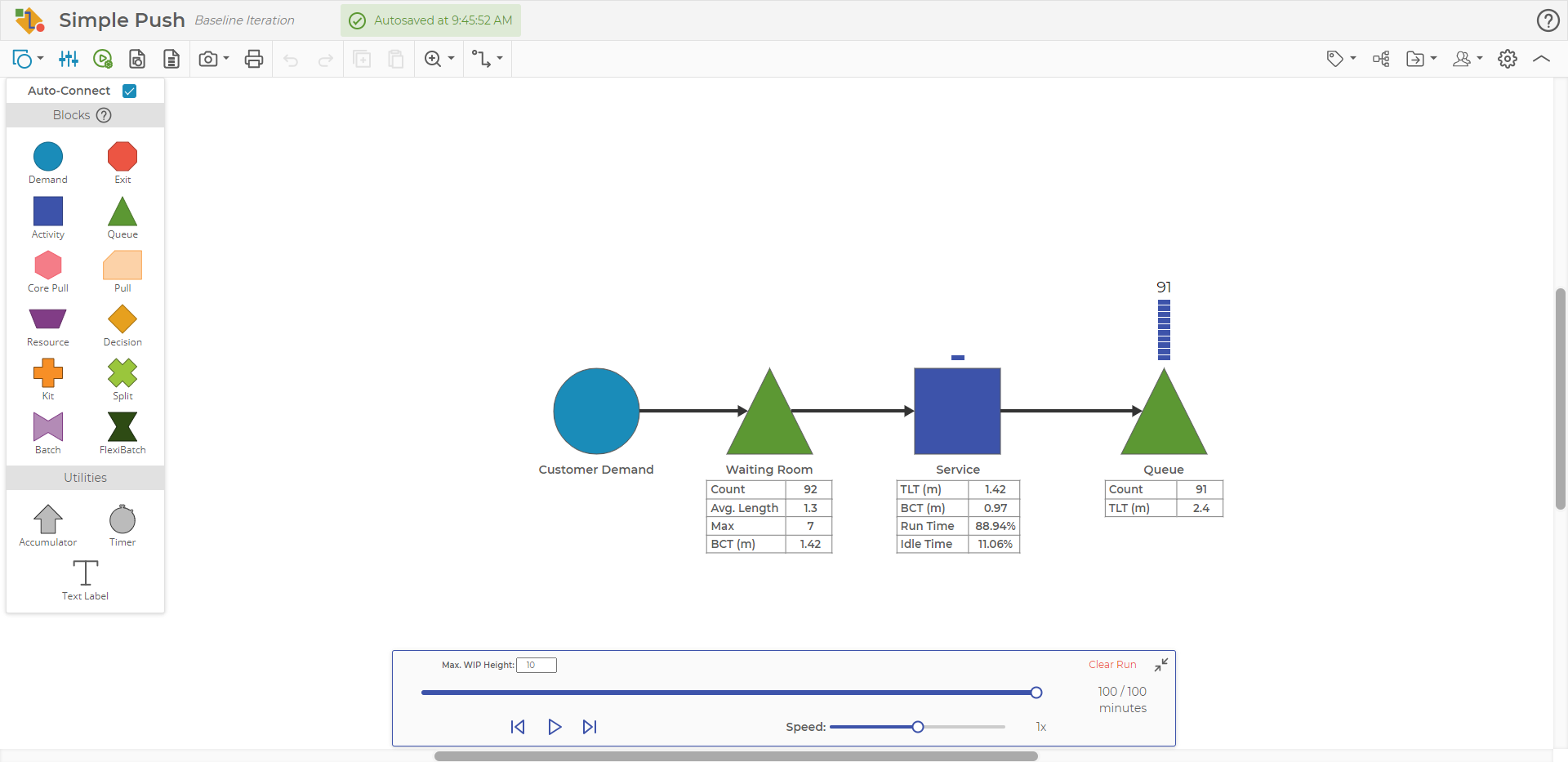
Task: Select the Activity block tool
Action: (47, 211)
